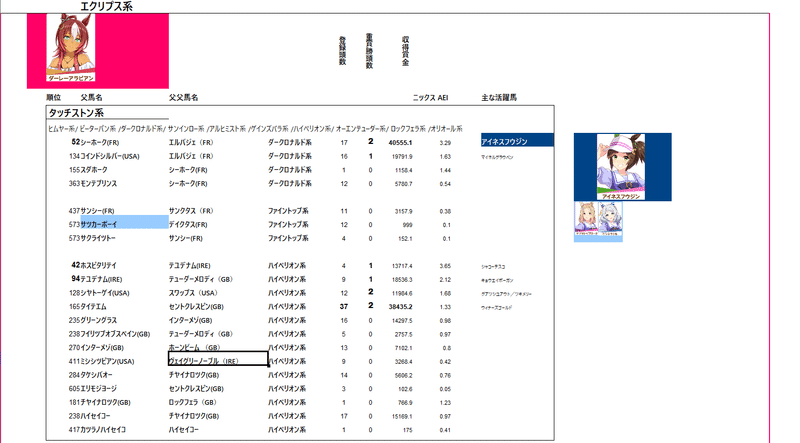Image resolution: width=800 pixels, height=443 pixels.
Task: Select the 順位 column header
Action: [54, 97]
